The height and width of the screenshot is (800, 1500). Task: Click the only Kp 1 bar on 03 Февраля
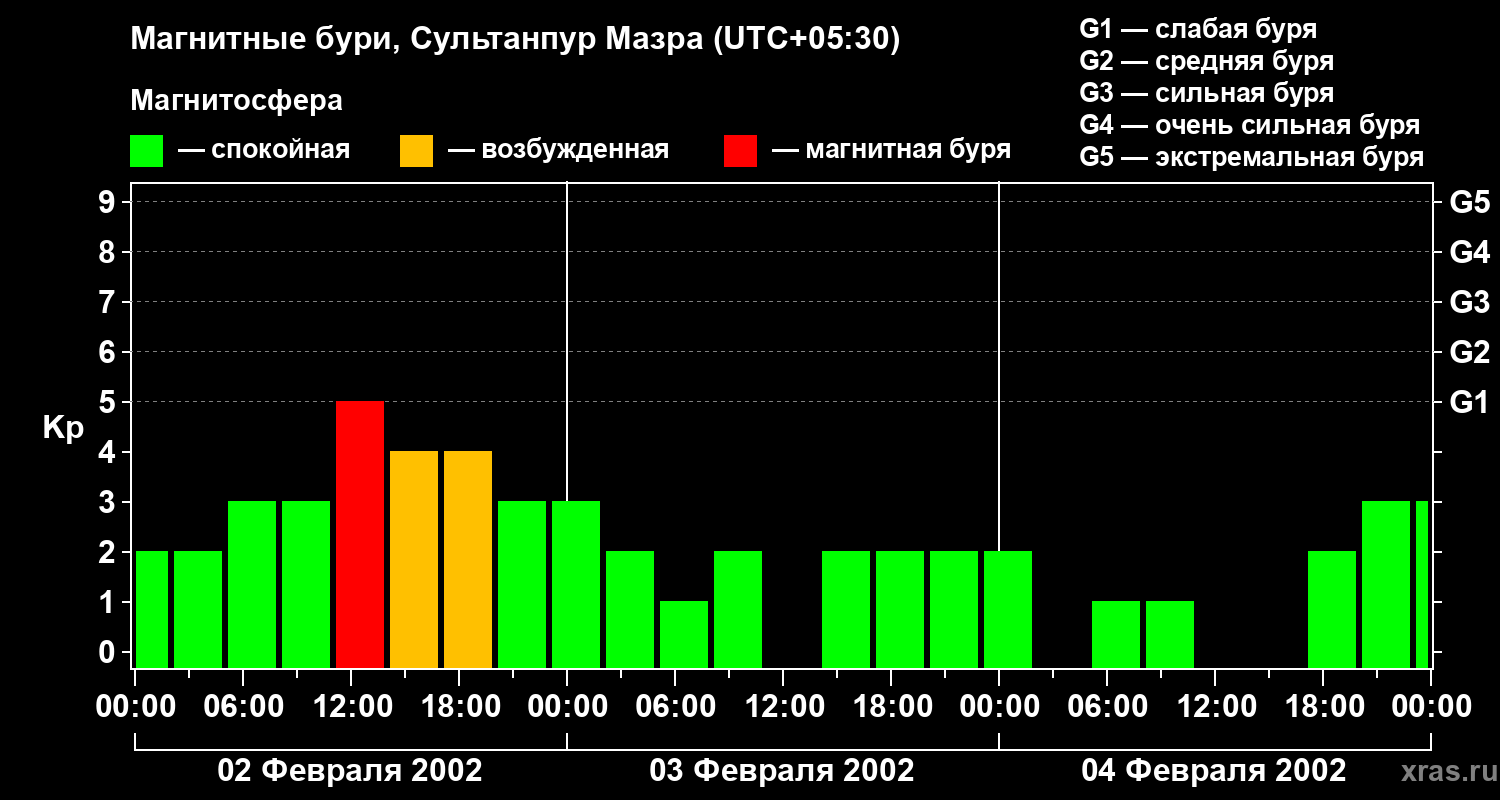point(684,634)
